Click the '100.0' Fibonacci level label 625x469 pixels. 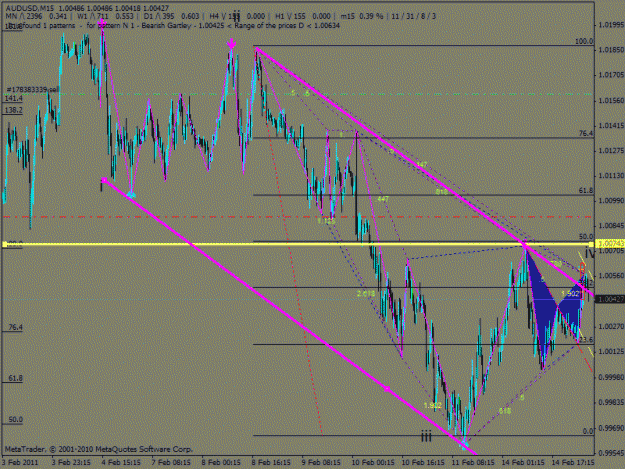click(584, 41)
